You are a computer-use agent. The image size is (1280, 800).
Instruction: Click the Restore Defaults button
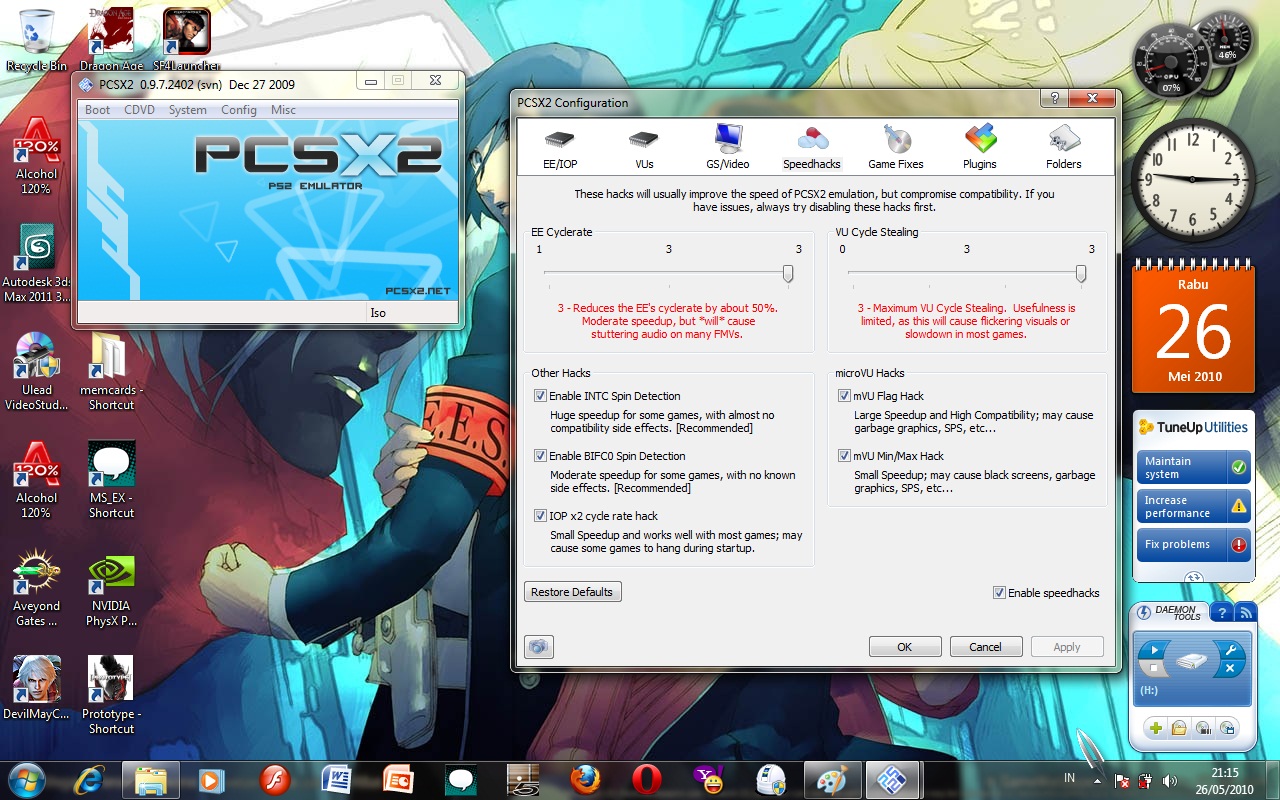[572, 592]
